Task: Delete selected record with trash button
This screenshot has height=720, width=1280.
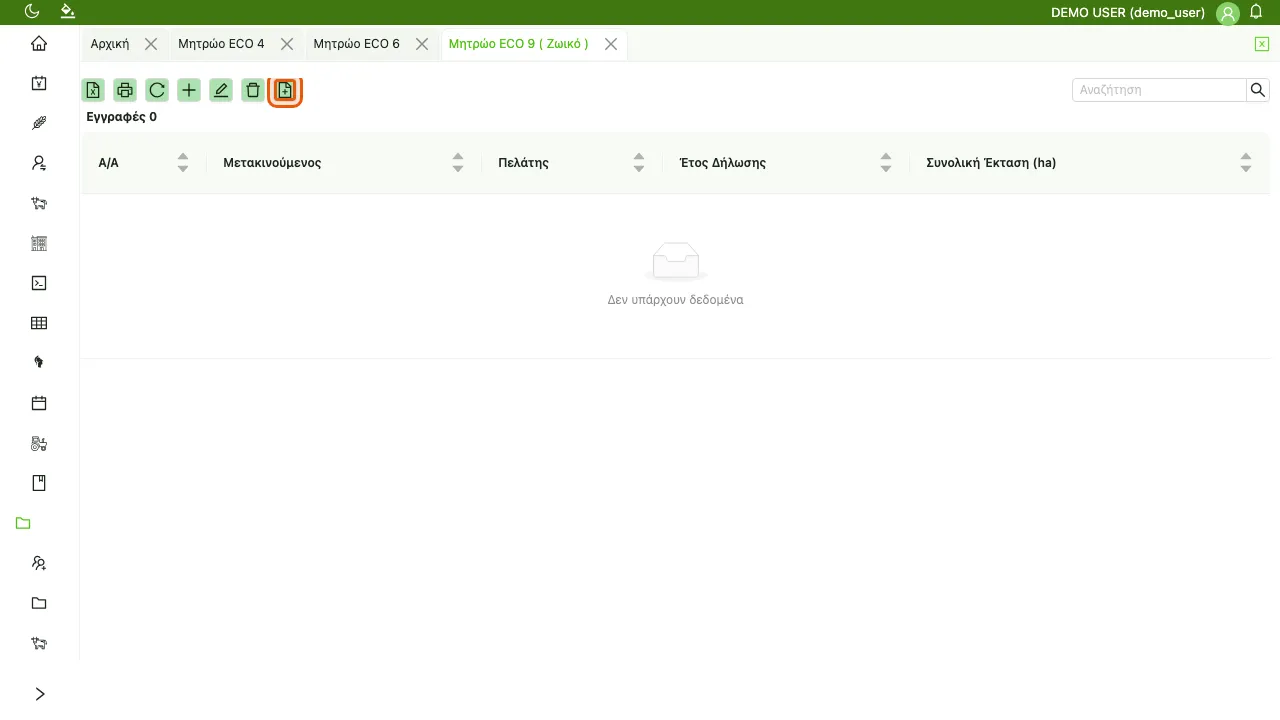Action: pos(253,90)
